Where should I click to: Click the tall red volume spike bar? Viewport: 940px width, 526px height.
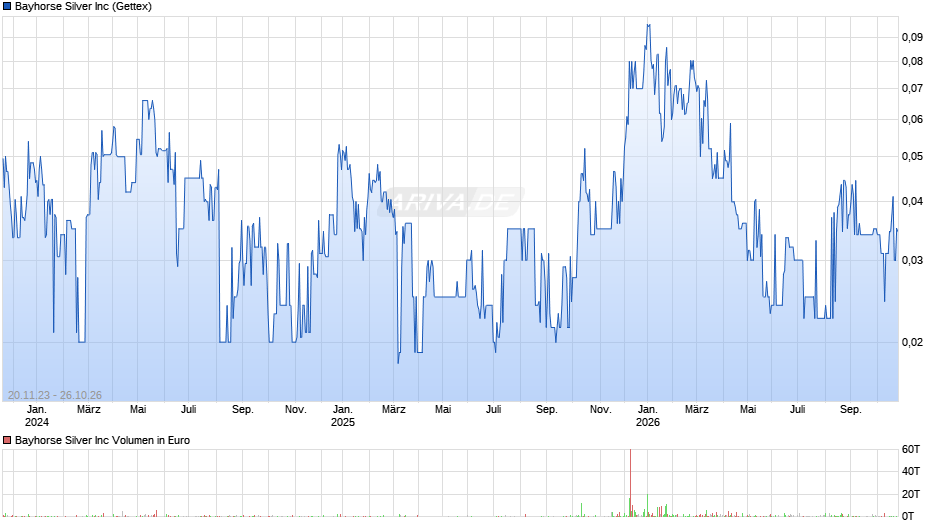pos(630,483)
